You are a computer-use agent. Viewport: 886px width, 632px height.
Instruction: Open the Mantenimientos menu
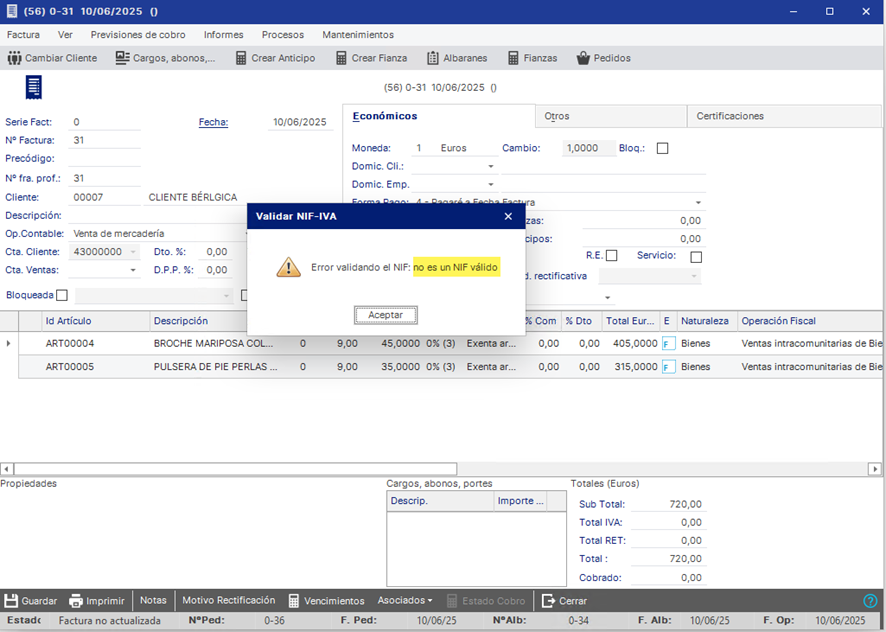click(358, 34)
